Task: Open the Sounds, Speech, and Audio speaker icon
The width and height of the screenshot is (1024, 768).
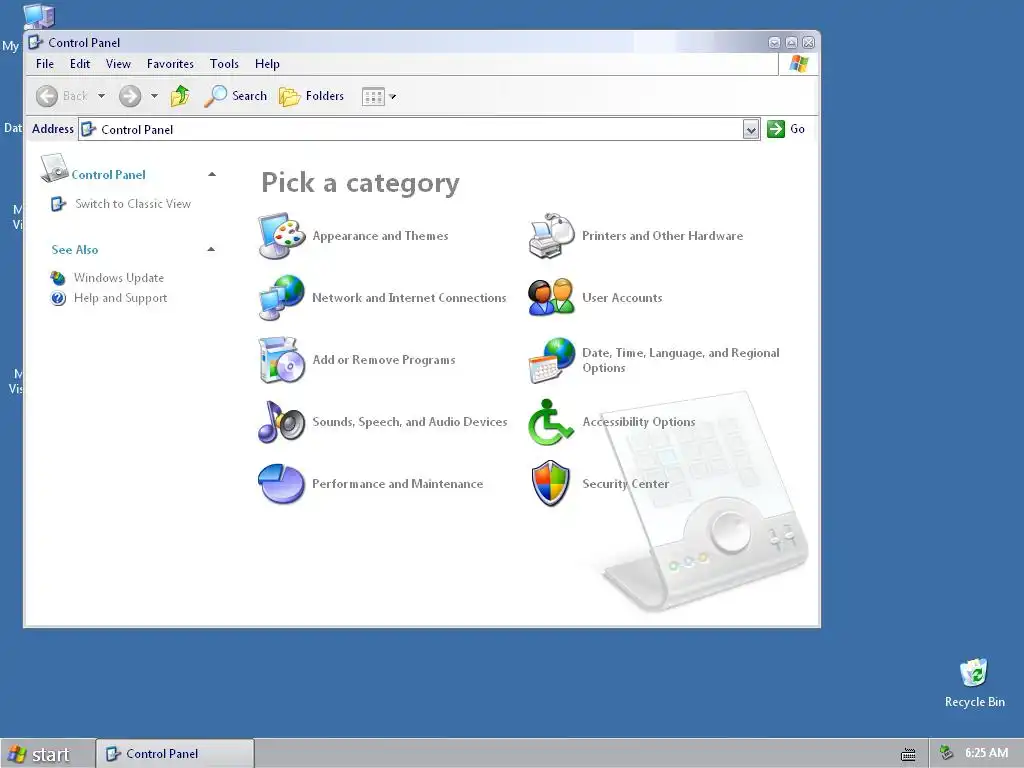Action: 281,422
